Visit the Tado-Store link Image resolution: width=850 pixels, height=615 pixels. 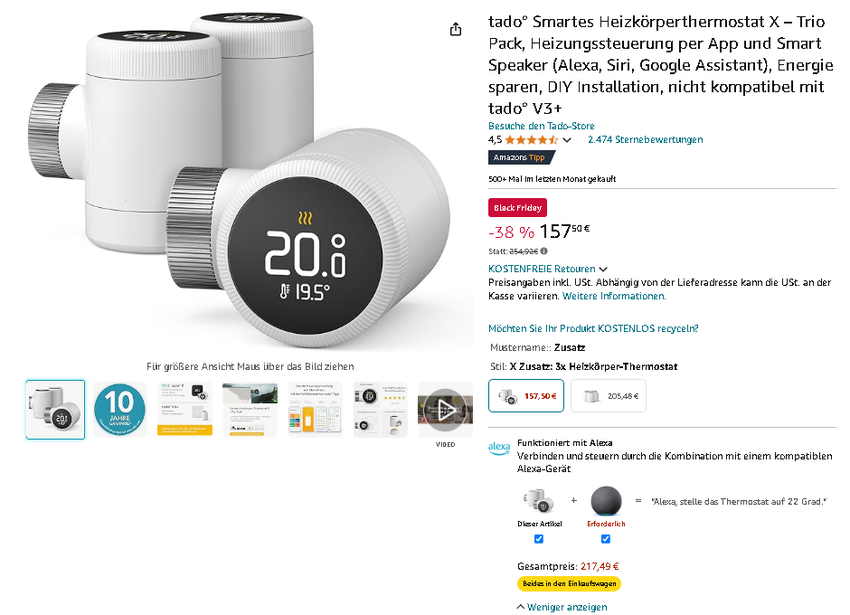click(x=541, y=126)
